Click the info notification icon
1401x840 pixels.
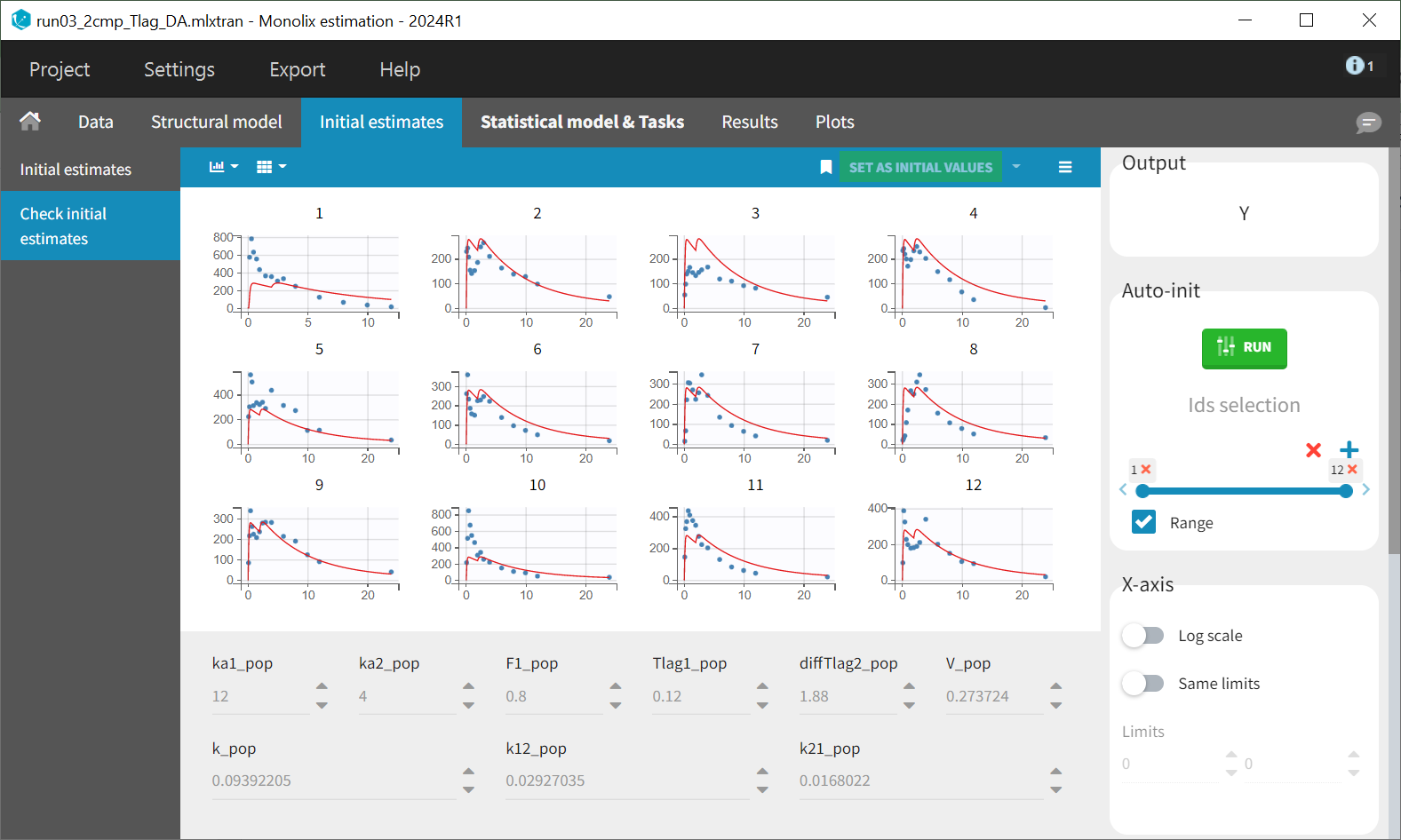tap(1355, 66)
